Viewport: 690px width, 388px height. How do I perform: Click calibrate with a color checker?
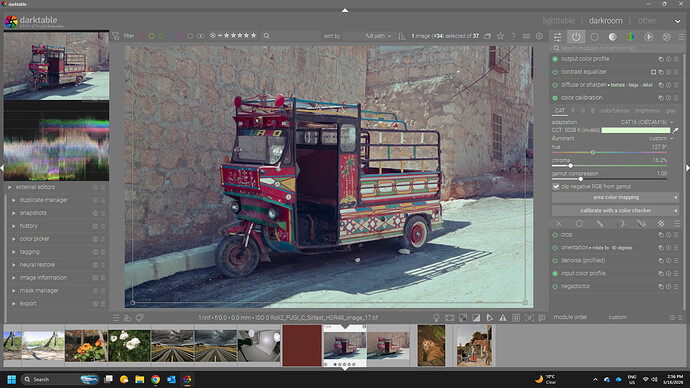[x=615, y=211]
